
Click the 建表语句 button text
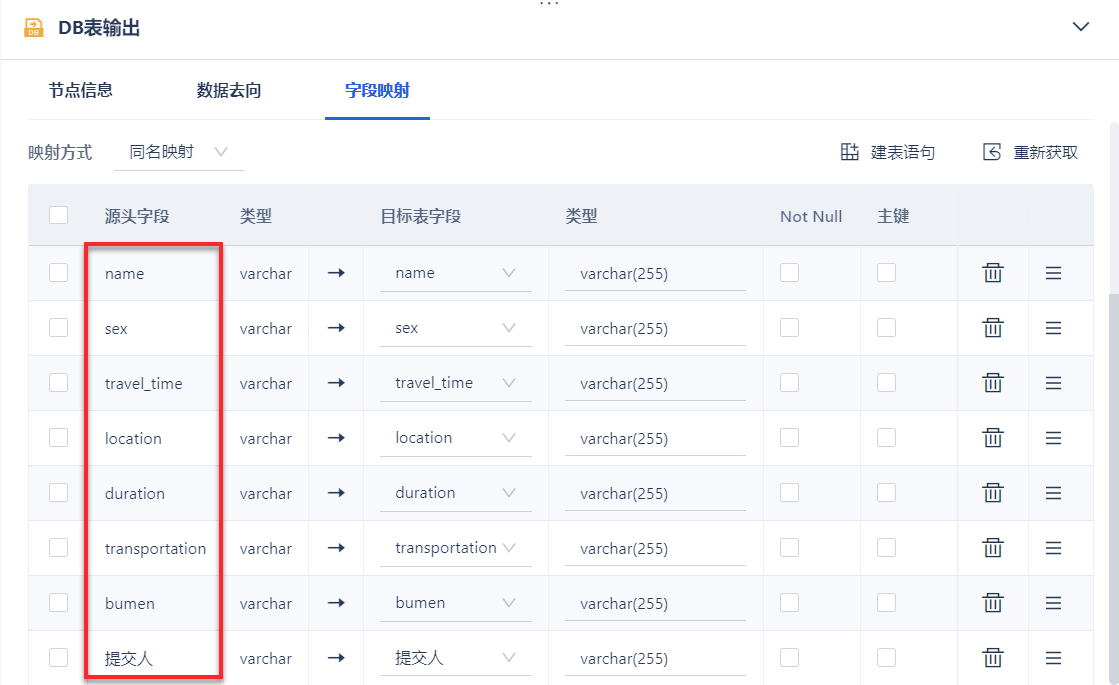click(x=903, y=153)
